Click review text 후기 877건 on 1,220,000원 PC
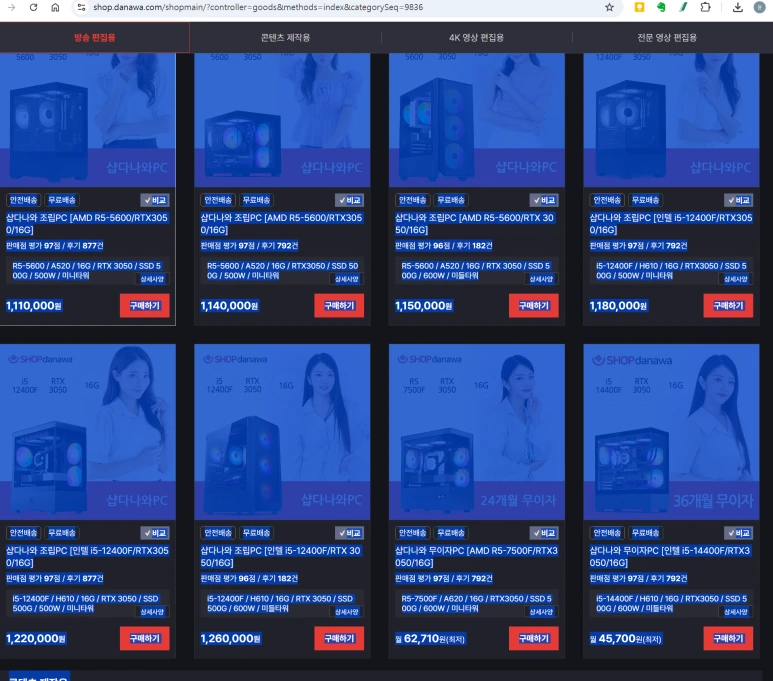 85,578
